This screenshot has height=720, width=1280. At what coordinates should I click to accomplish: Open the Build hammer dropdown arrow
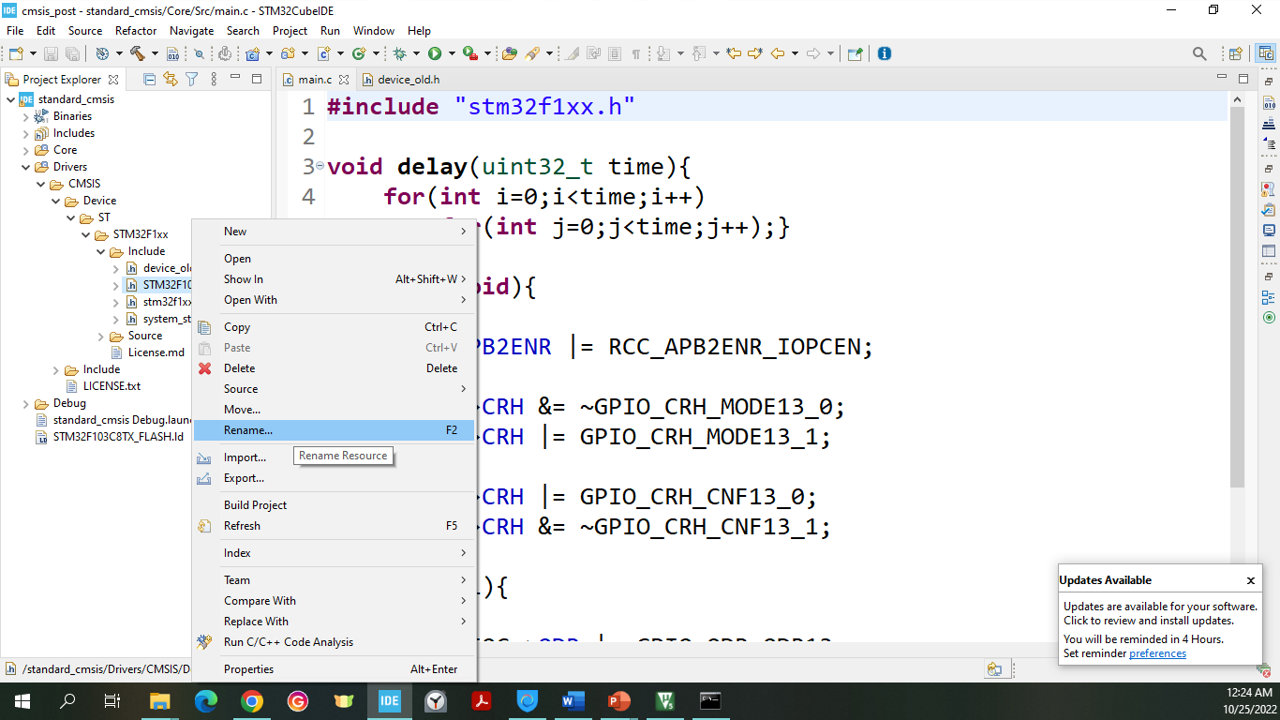tap(154, 54)
